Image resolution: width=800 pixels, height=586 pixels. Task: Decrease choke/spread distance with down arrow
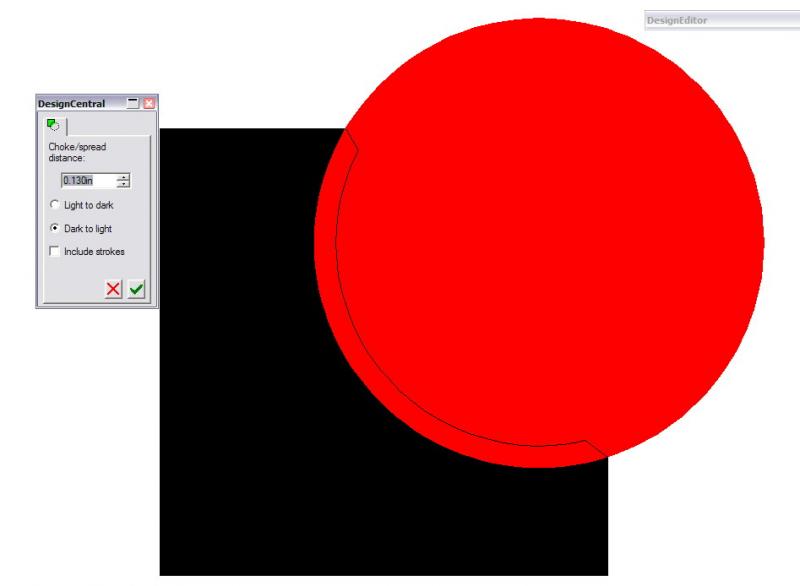click(123, 184)
